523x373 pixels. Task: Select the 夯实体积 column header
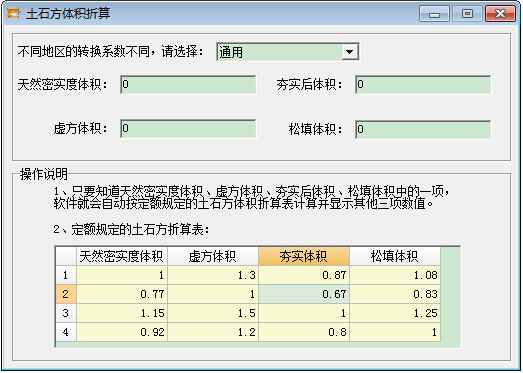tap(304, 256)
